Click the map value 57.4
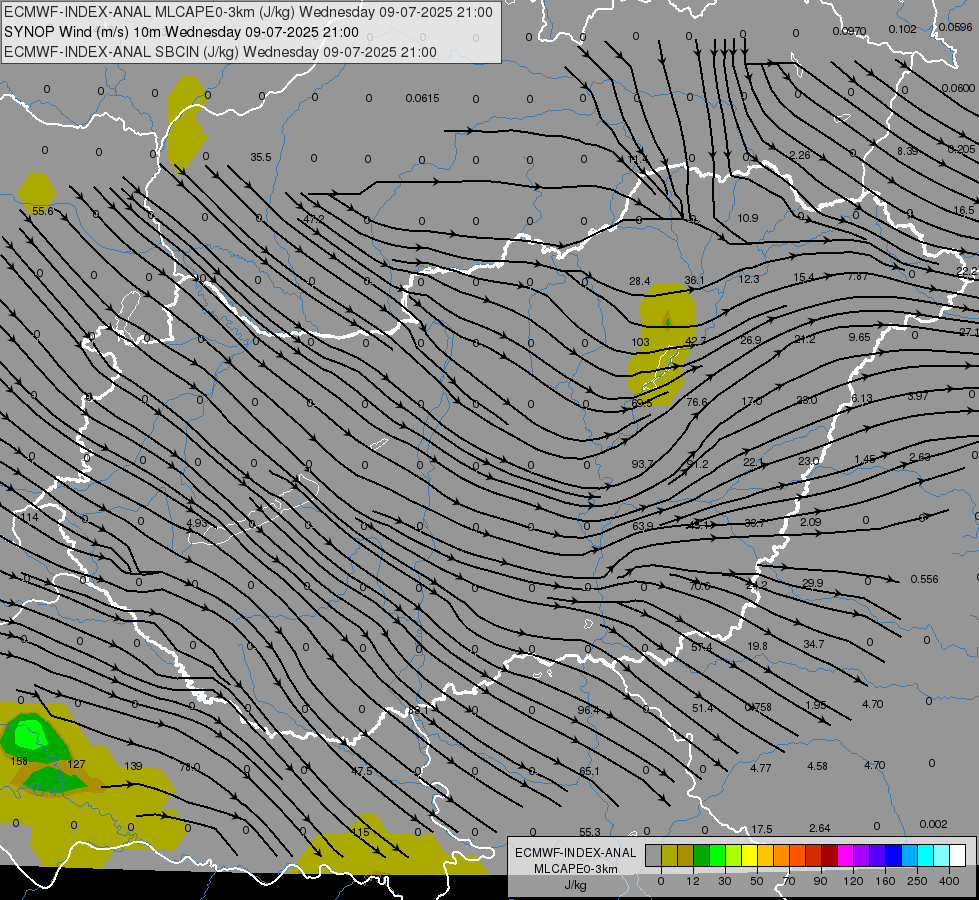 [x=702, y=647]
